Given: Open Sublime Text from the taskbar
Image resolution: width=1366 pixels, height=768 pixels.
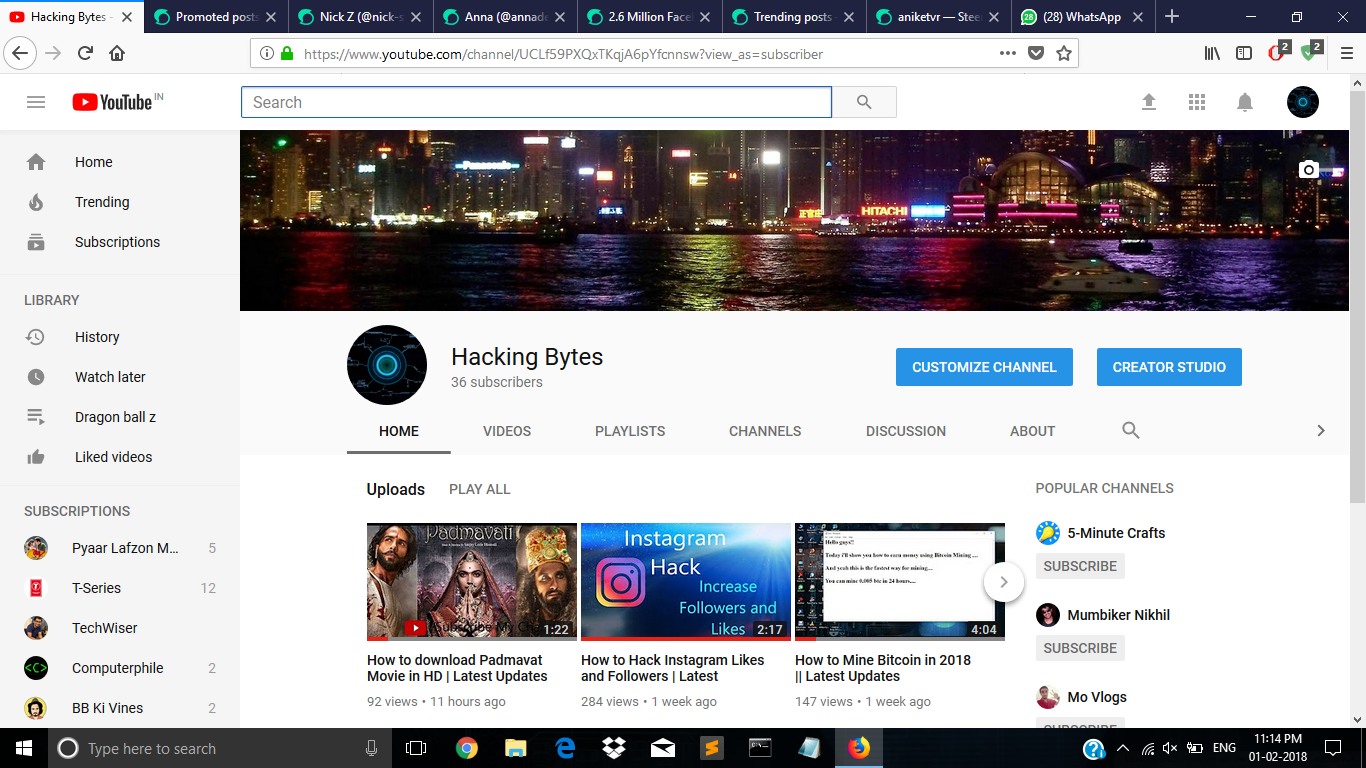Looking at the screenshot, I should (x=711, y=748).
